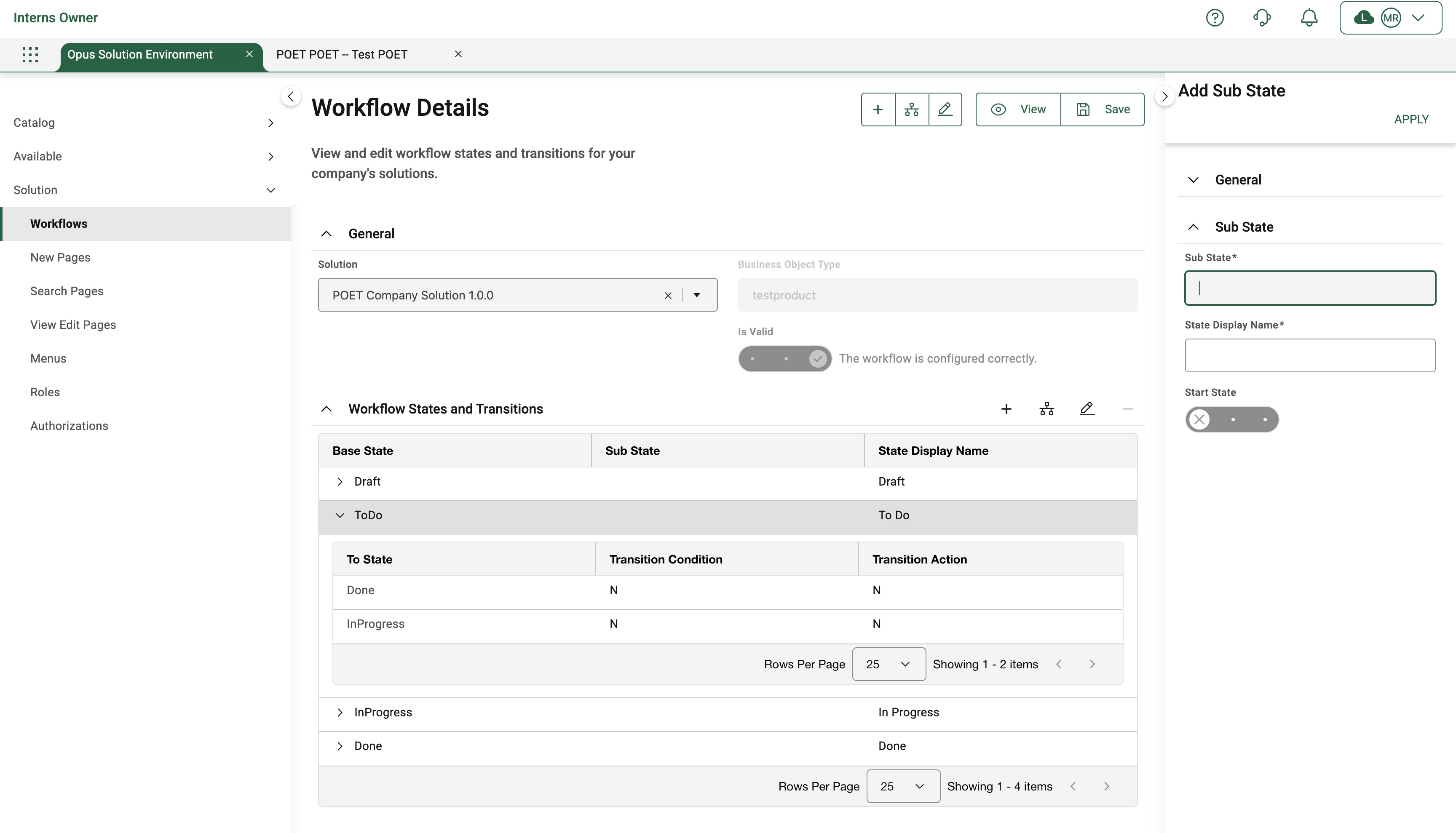
Task: Switch to POET POET -- Test POET tab
Action: coord(342,54)
